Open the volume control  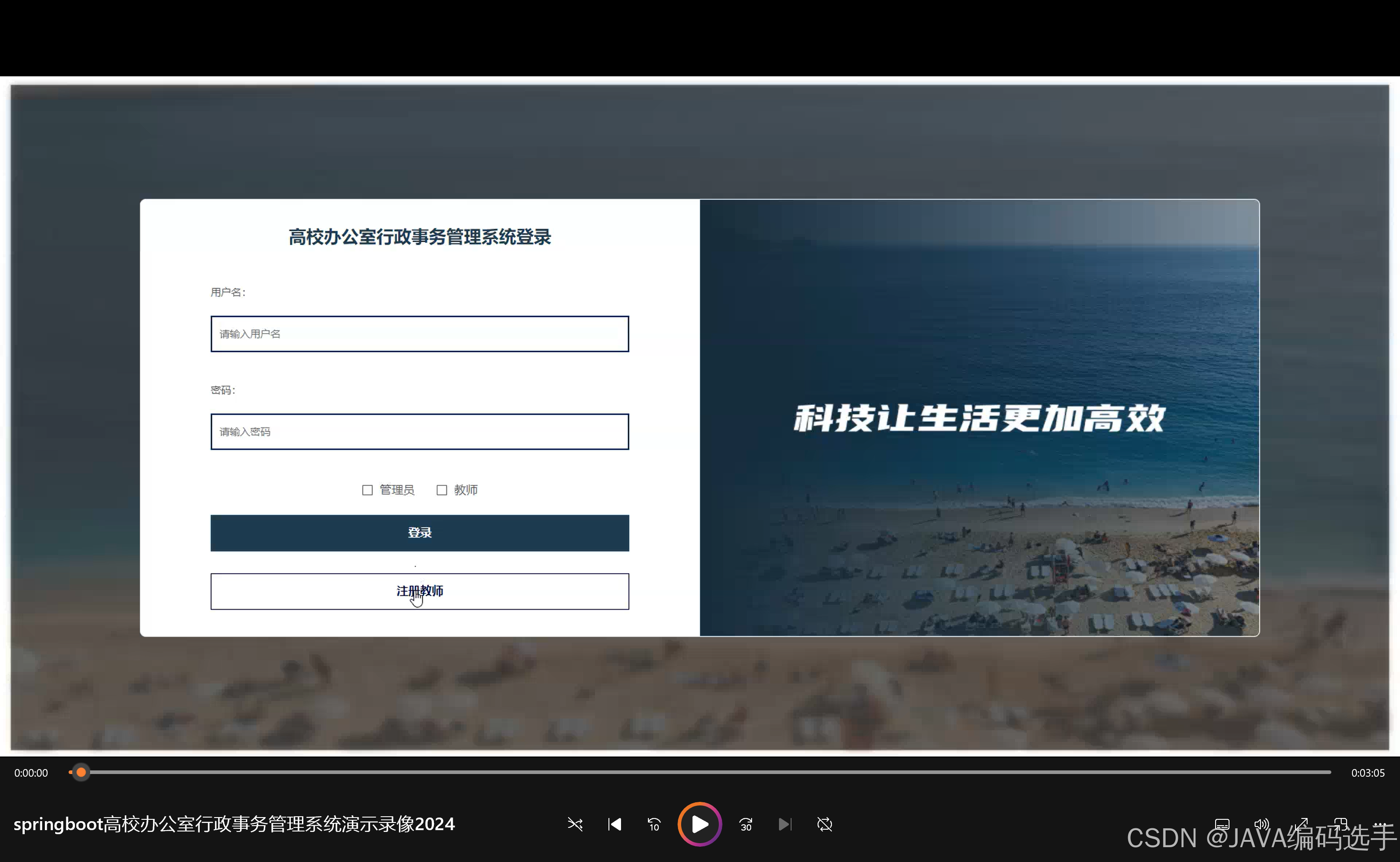point(1262,824)
